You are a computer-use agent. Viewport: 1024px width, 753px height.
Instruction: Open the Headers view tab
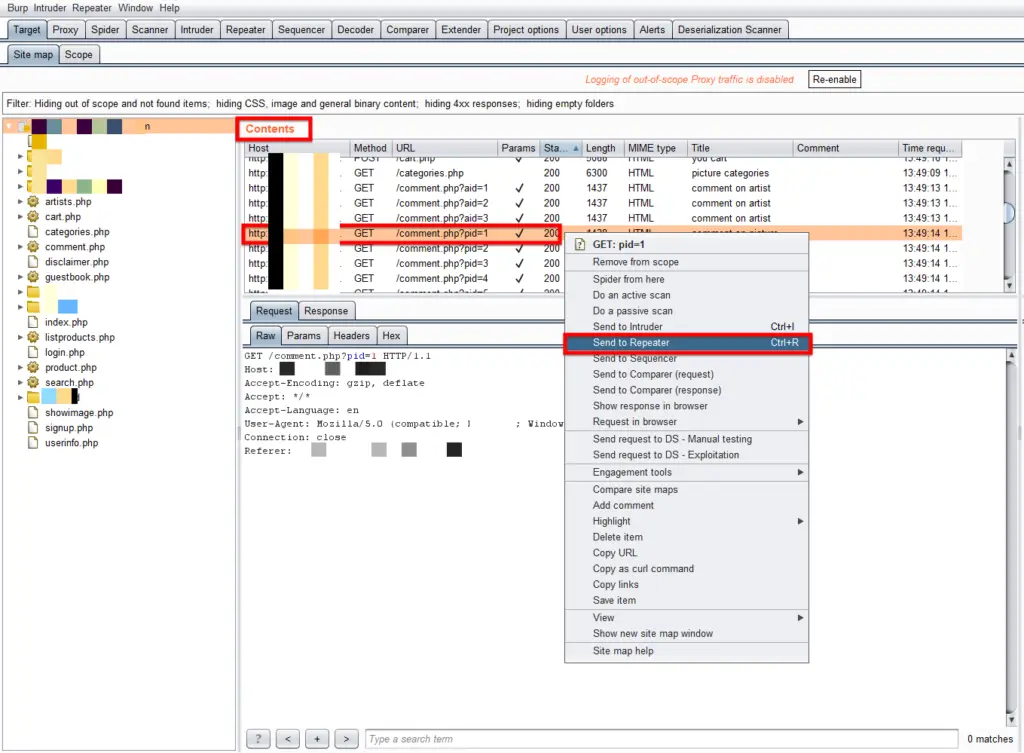coord(351,336)
